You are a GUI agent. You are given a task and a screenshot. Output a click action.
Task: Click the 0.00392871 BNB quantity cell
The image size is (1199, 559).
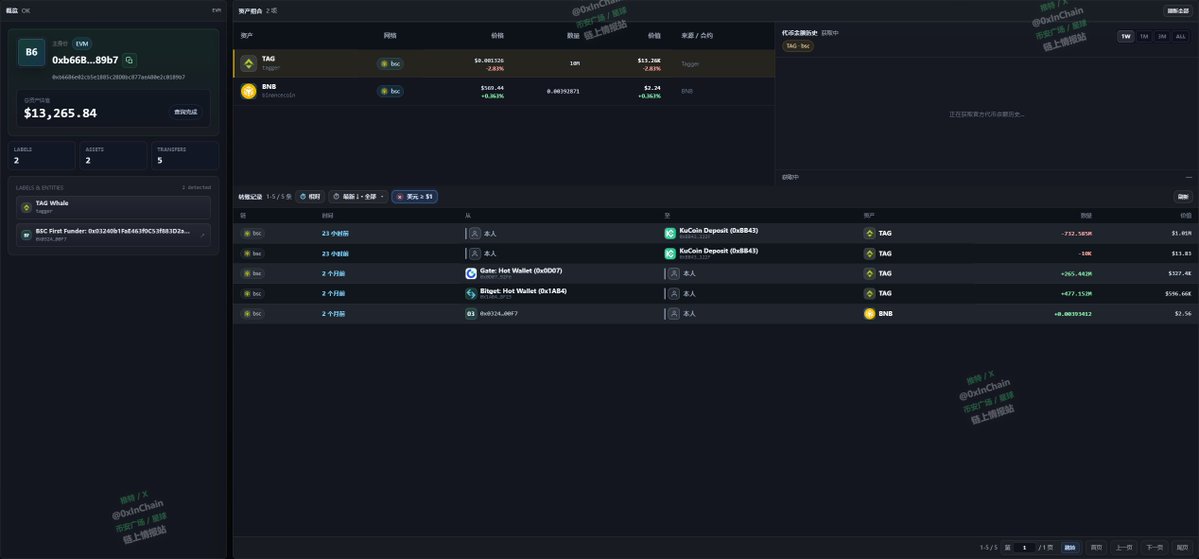[x=563, y=91]
